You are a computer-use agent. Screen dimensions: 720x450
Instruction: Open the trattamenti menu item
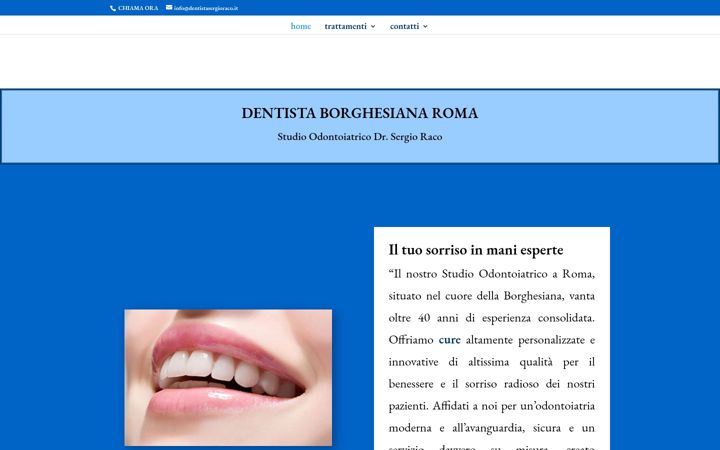coord(345,26)
